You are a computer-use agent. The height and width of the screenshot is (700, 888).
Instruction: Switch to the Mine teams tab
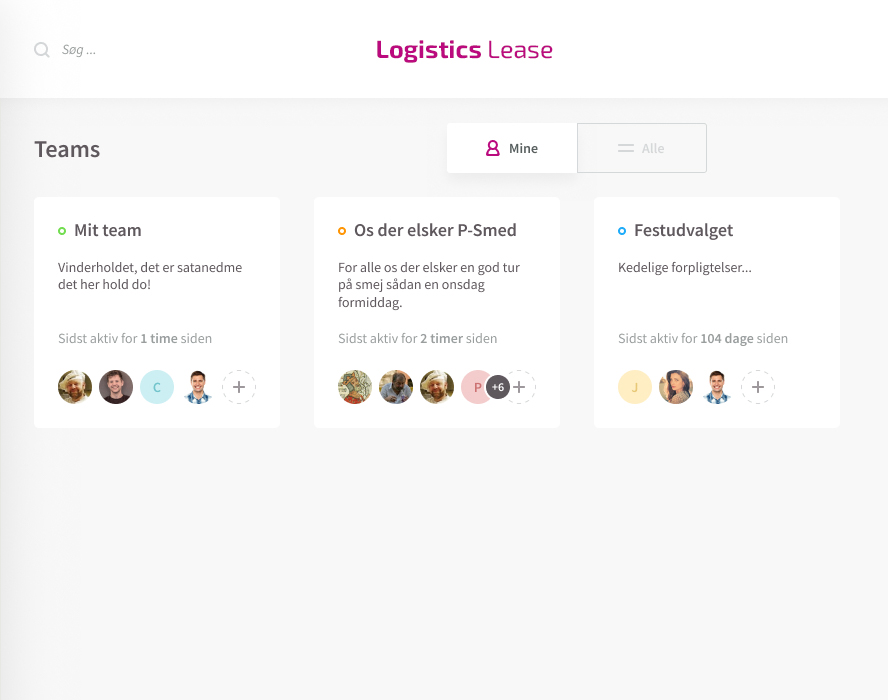coord(512,148)
